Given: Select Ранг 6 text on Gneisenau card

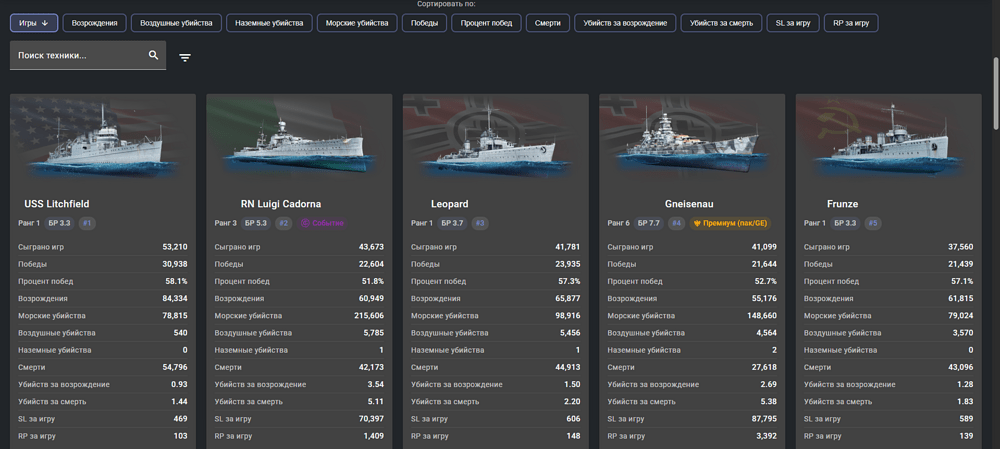Looking at the screenshot, I should [618, 223].
